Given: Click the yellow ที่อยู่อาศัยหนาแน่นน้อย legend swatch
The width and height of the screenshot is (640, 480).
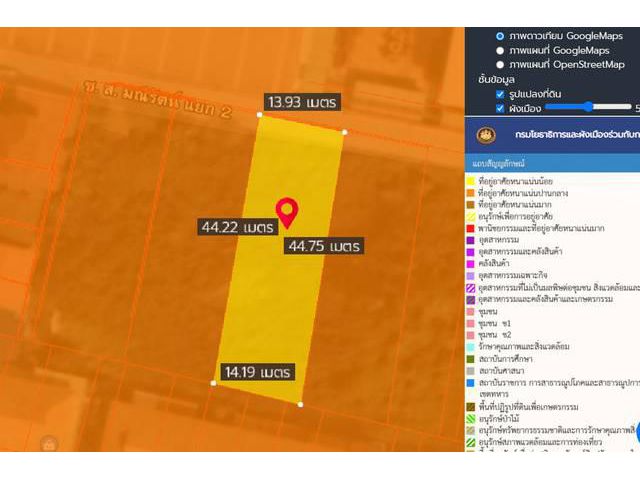Looking at the screenshot, I should [471, 181].
